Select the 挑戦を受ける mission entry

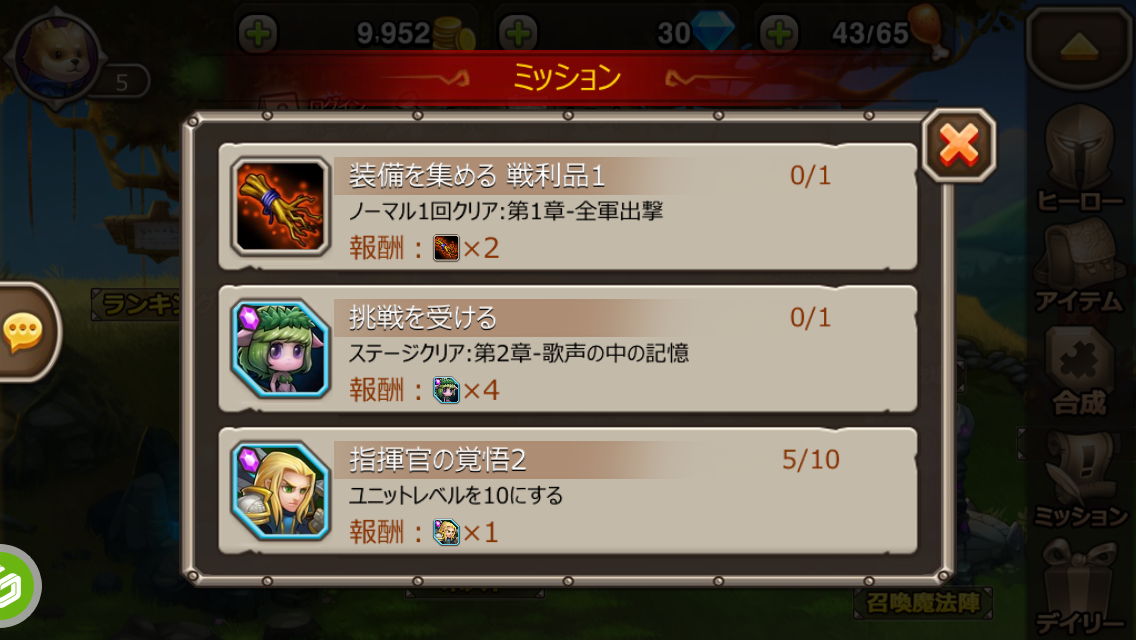click(x=567, y=349)
